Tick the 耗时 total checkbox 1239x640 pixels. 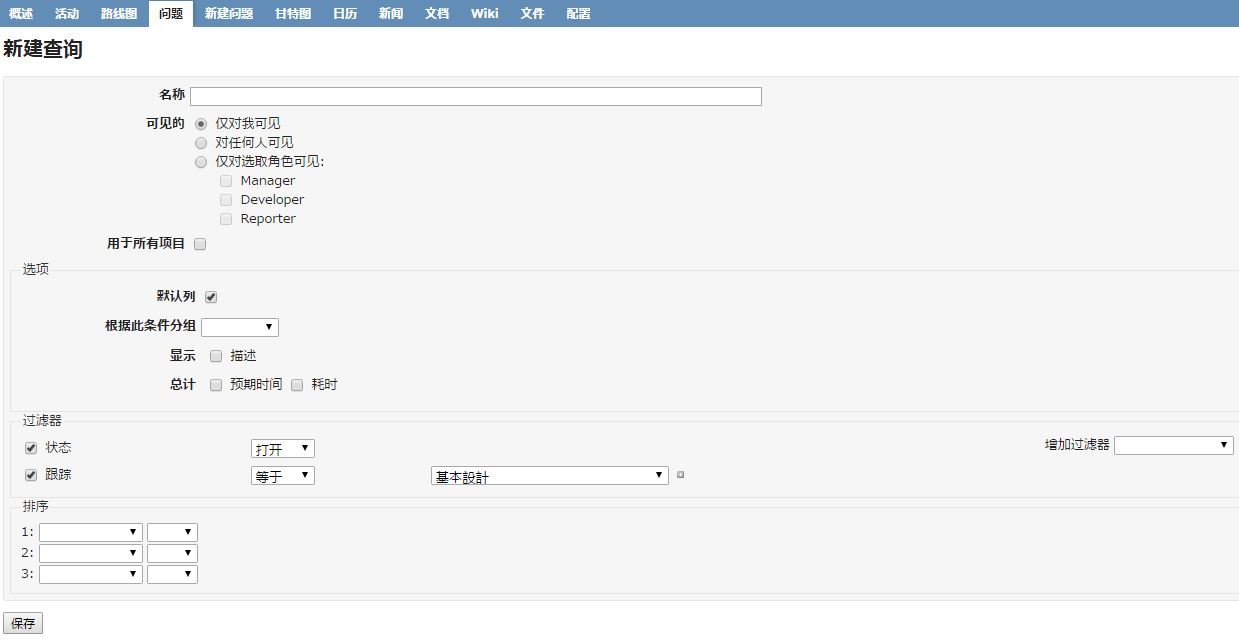pos(297,385)
